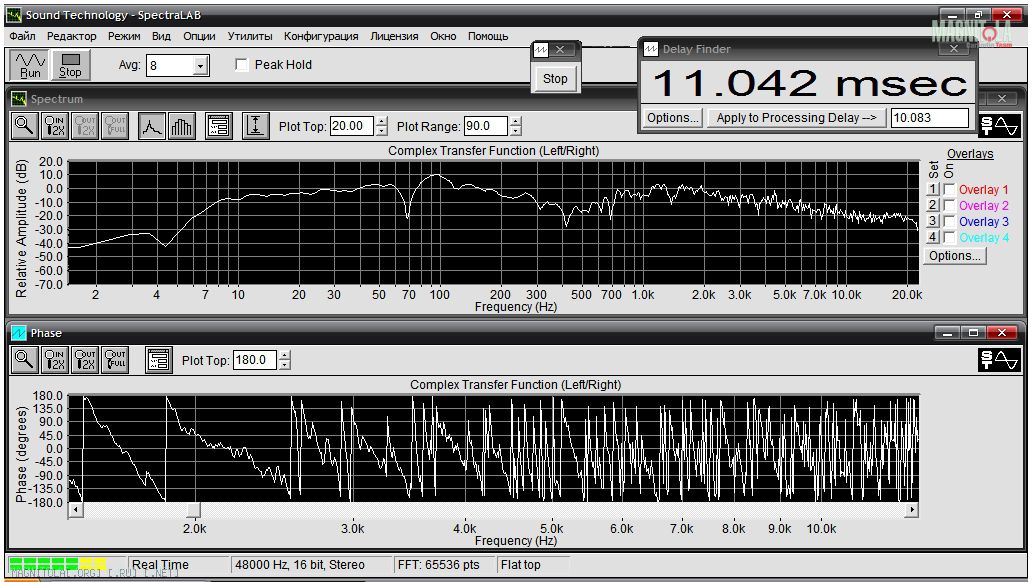Image resolution: width=1032 pixels, height=582 pixels.
Task: Toggle Overlay 1 on checkbox
Action: click(x=949, y=189)
